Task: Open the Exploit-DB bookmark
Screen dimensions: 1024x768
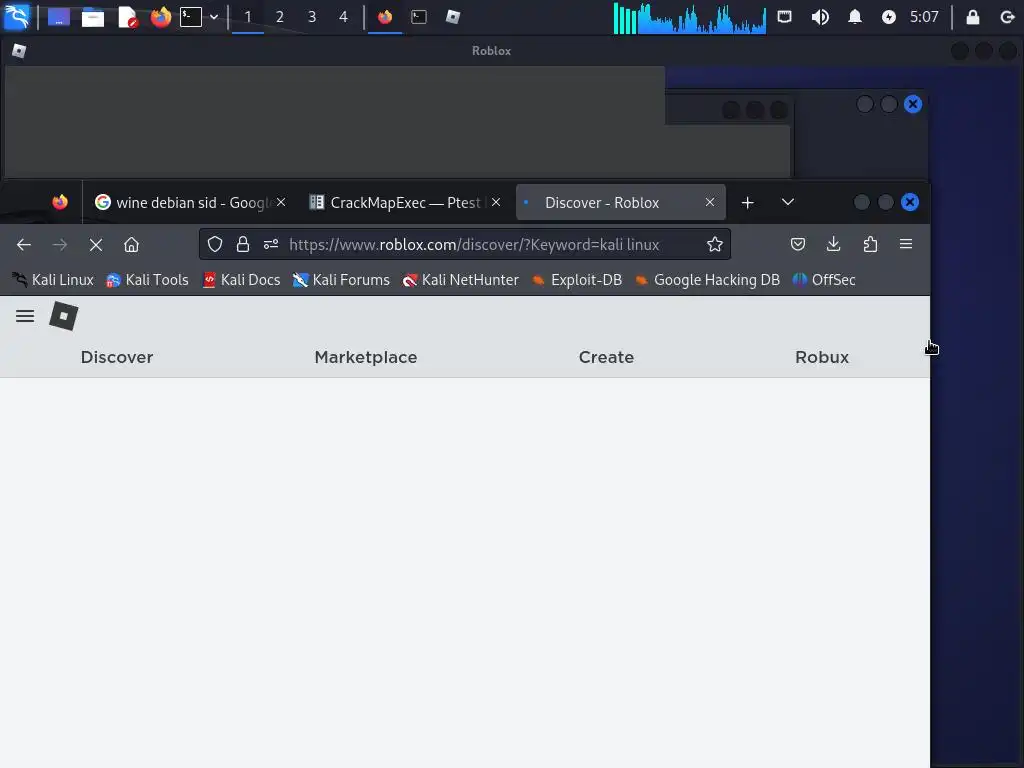Action: [x=577, y=280]
